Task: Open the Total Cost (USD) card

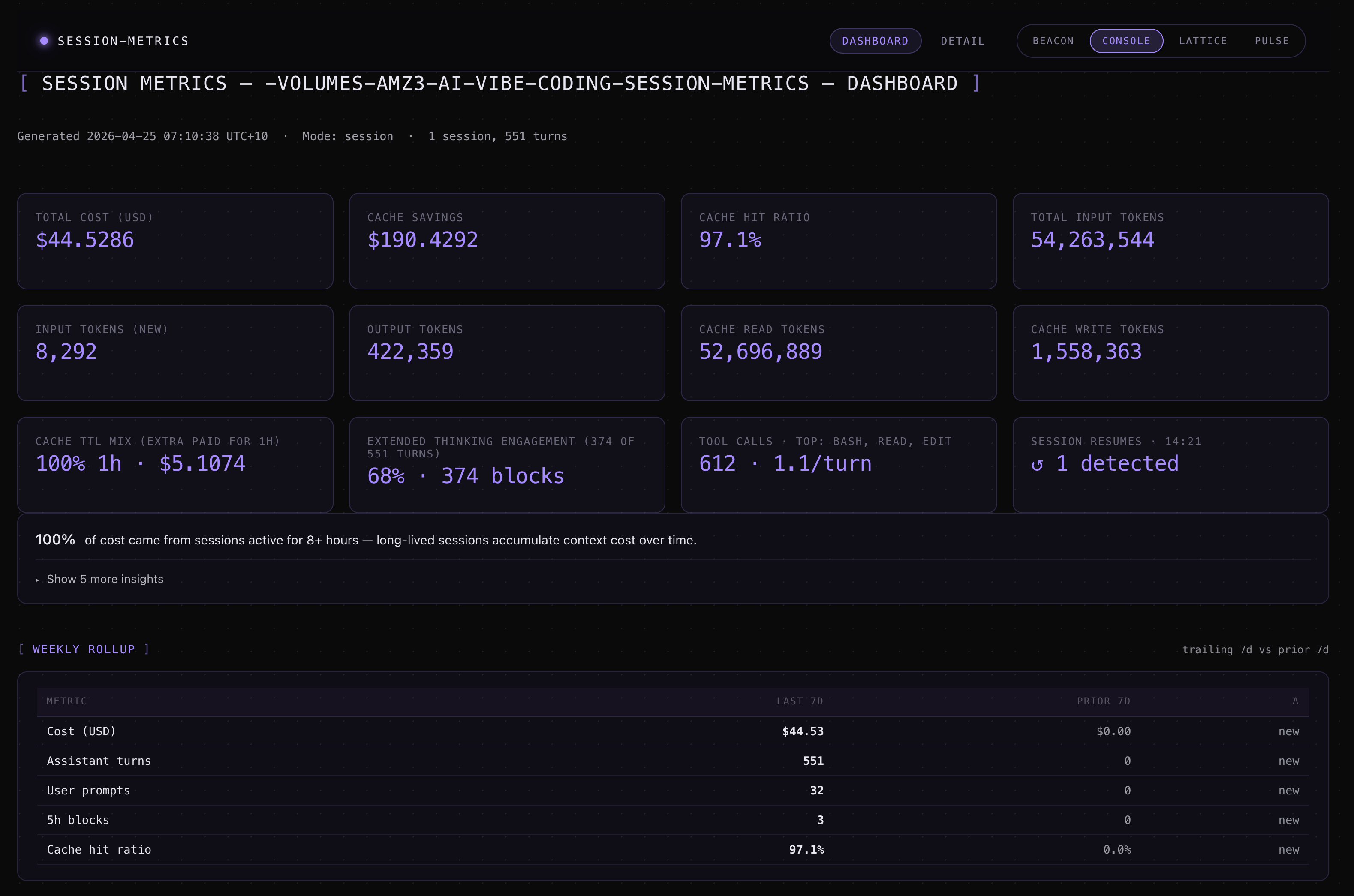Action: pyautogui.click(x=175, y=241)
